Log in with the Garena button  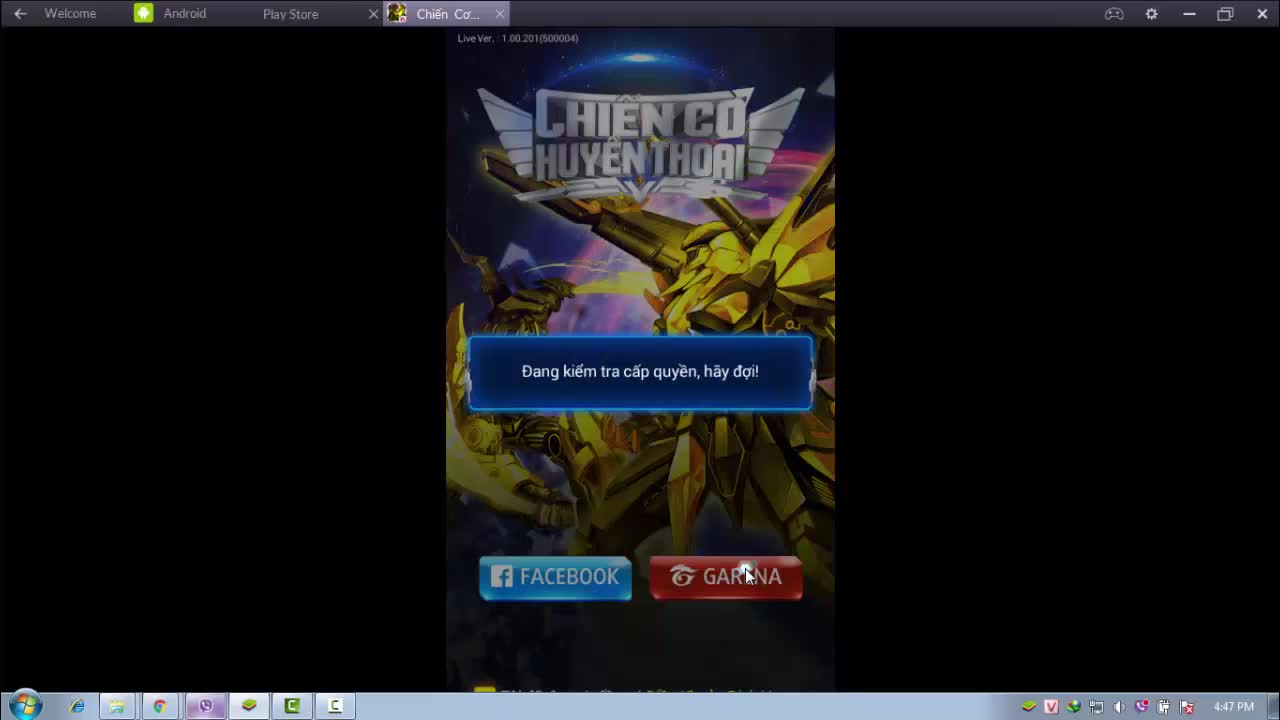point(726,577)
